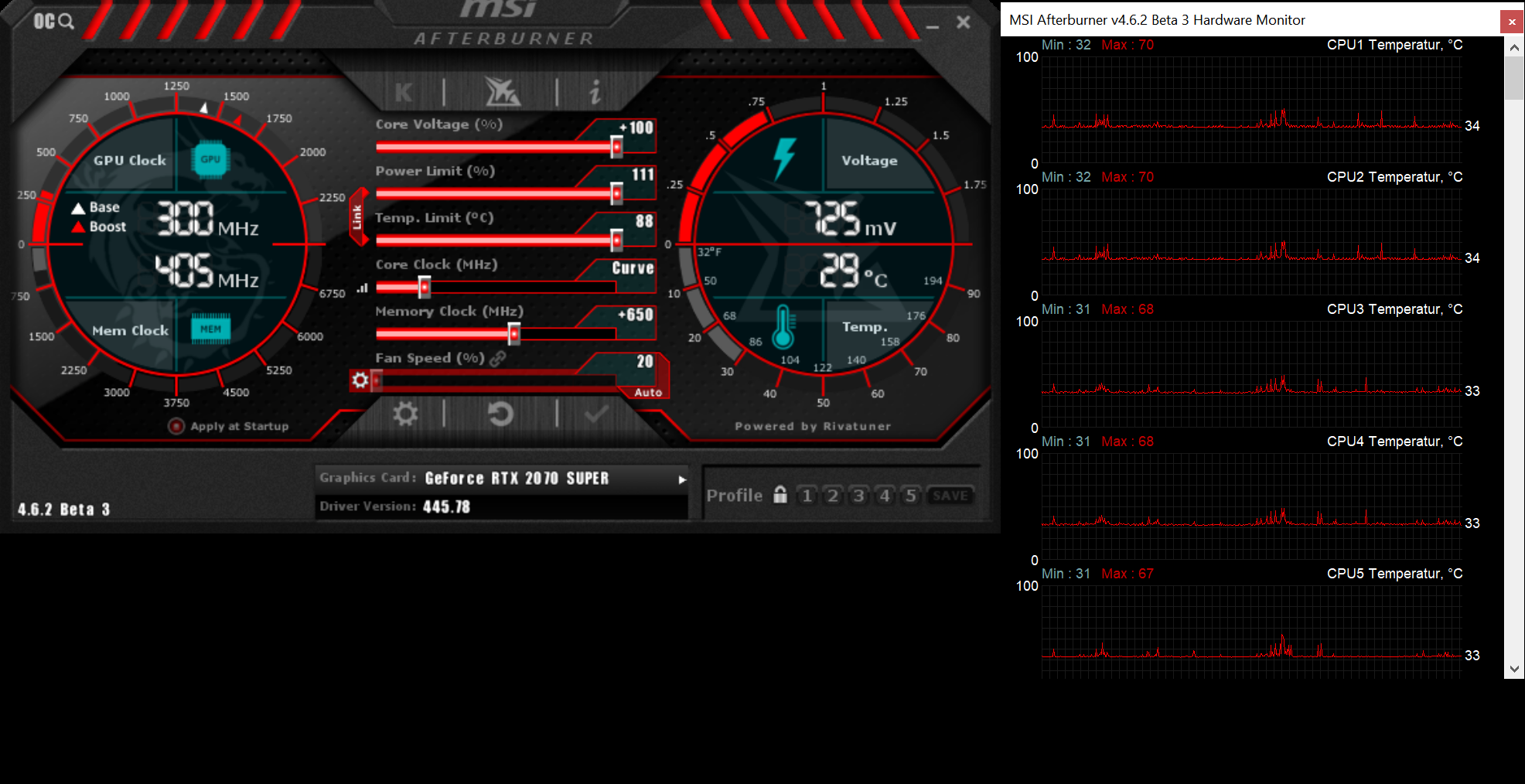Click the Fan Speed slider handle
1525x784 pixels.
coord(377,380)
